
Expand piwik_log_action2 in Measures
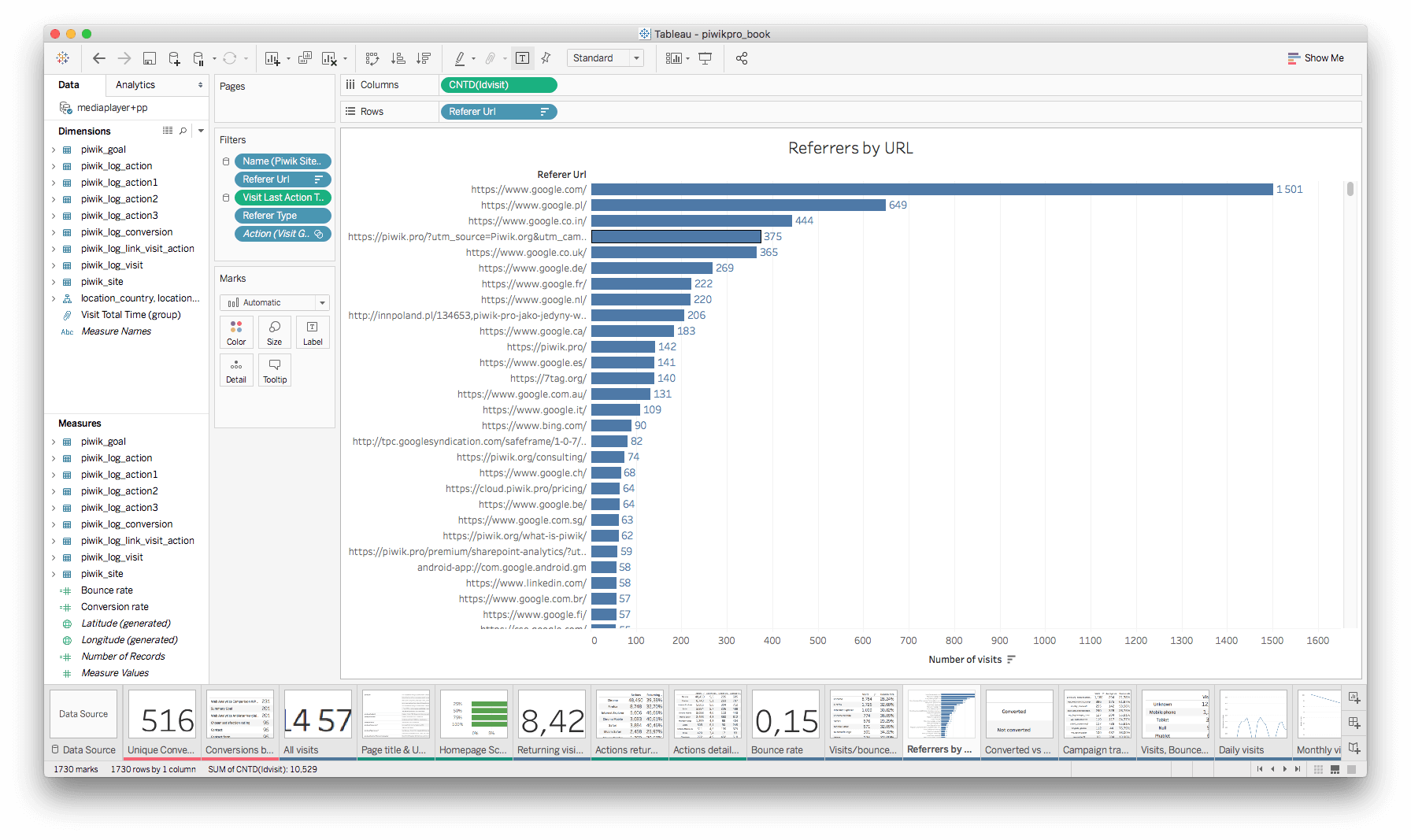(x=54, y=491)
